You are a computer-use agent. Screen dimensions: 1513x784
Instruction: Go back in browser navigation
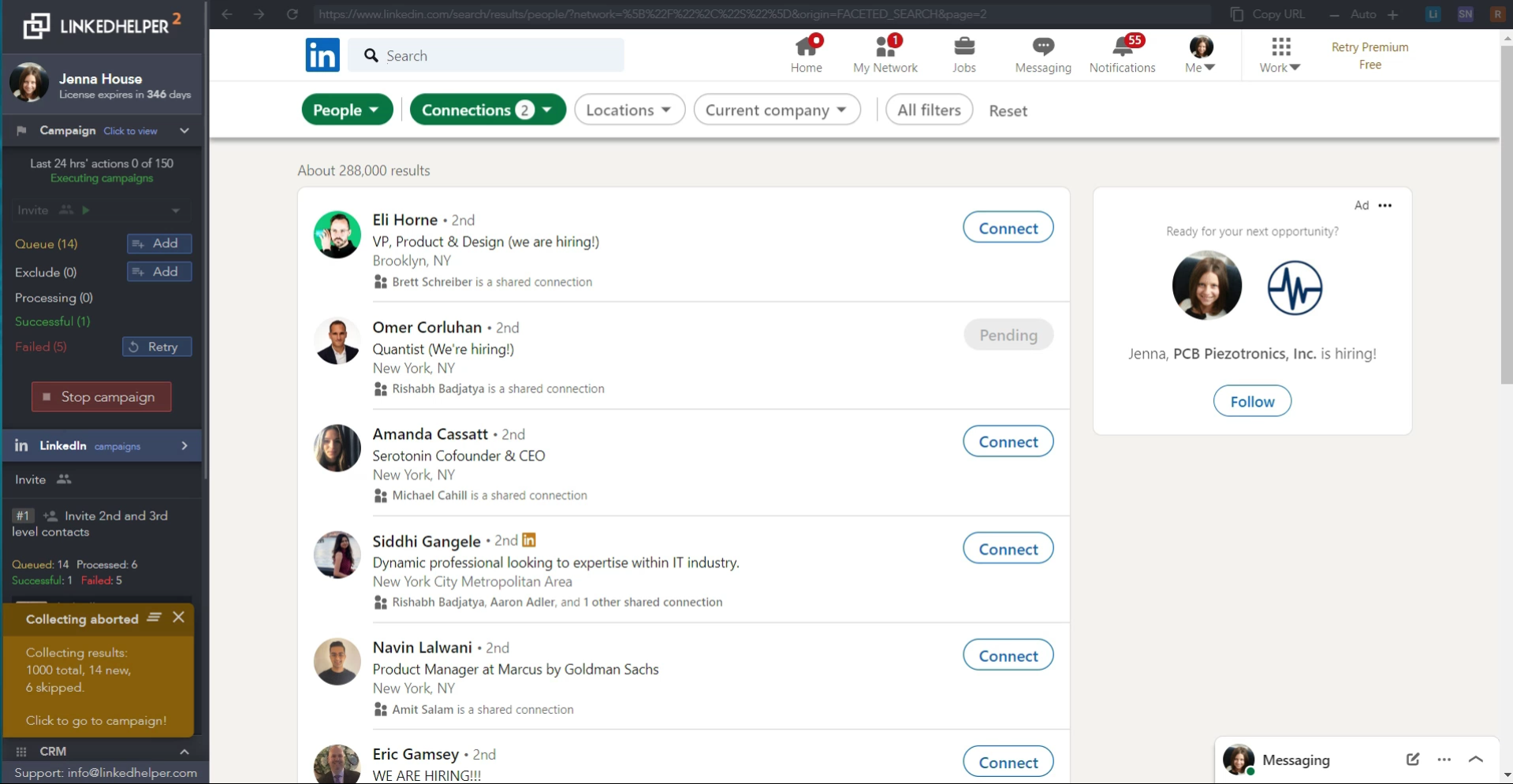point(227,14)
